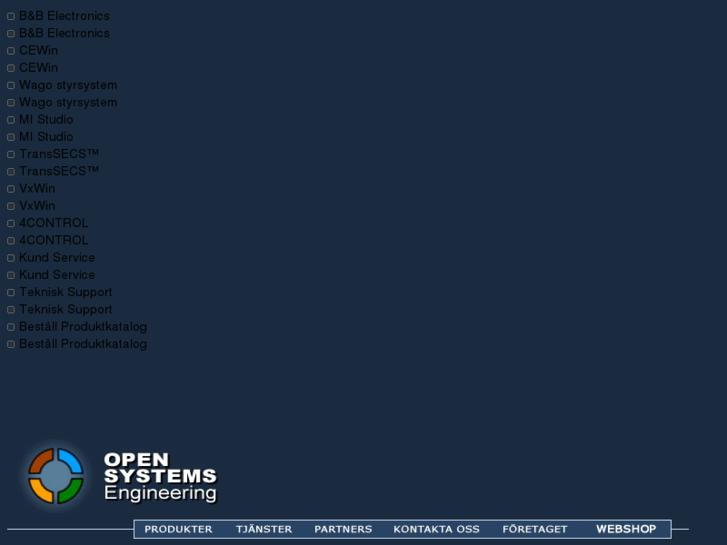Open B&B Electronics link with hollow bullet
727x545 pixels.
point(64,16)
